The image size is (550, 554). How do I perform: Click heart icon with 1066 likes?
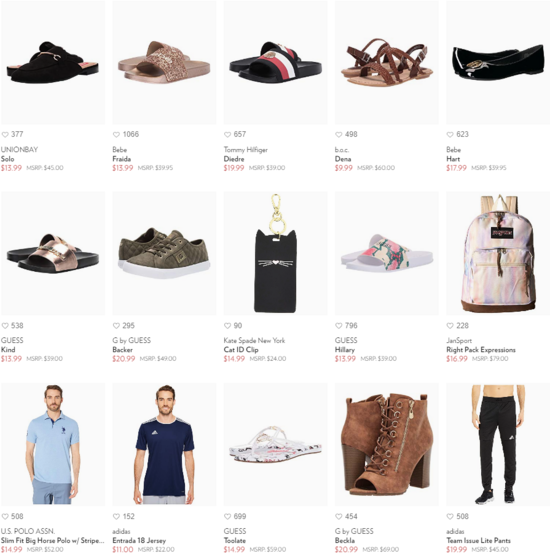coord(116,135)
